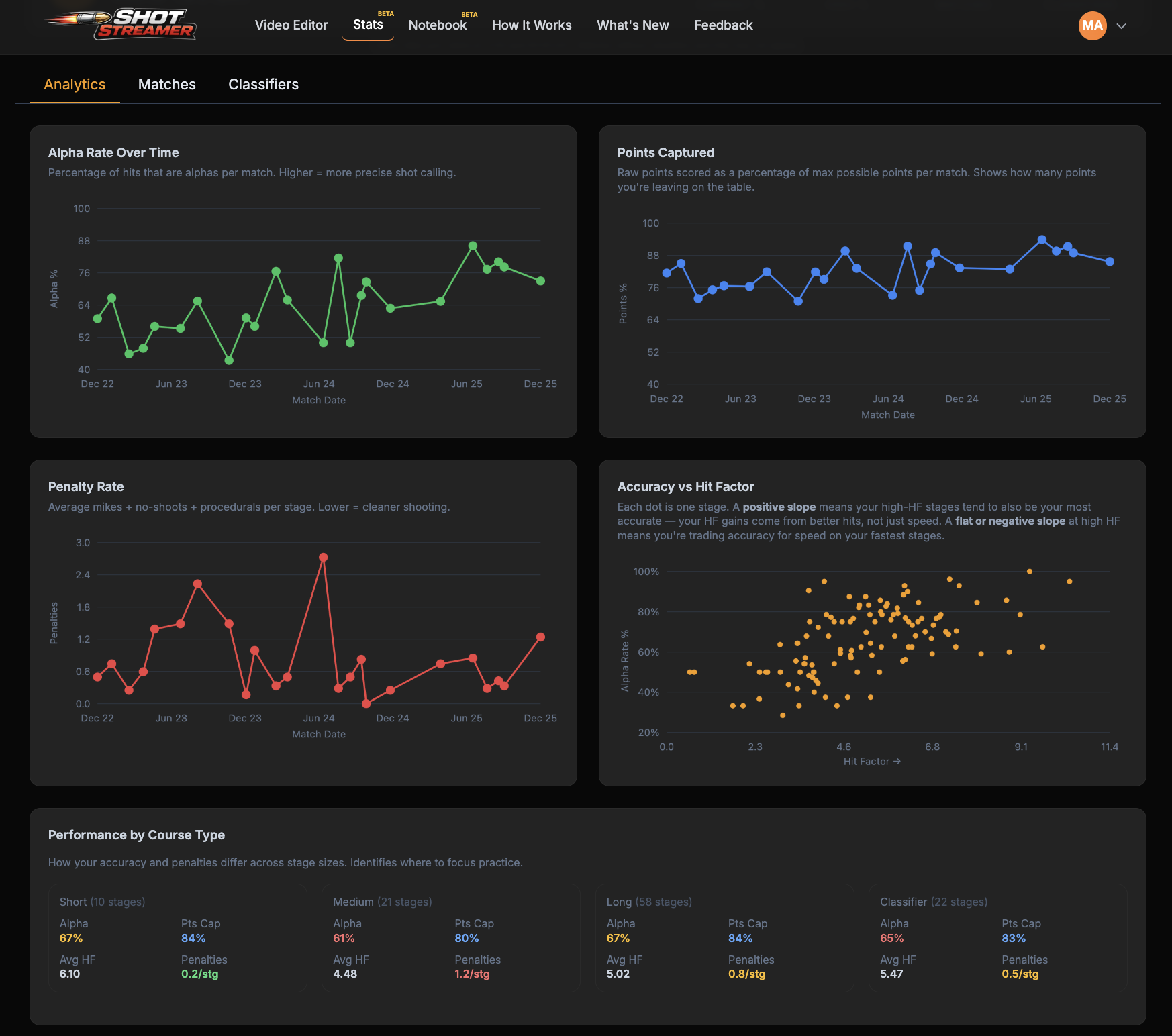Screen dimensions: 1172x1036
Task: Click the Short Avg HF value 6.10
Action: [x=70, y=974]
